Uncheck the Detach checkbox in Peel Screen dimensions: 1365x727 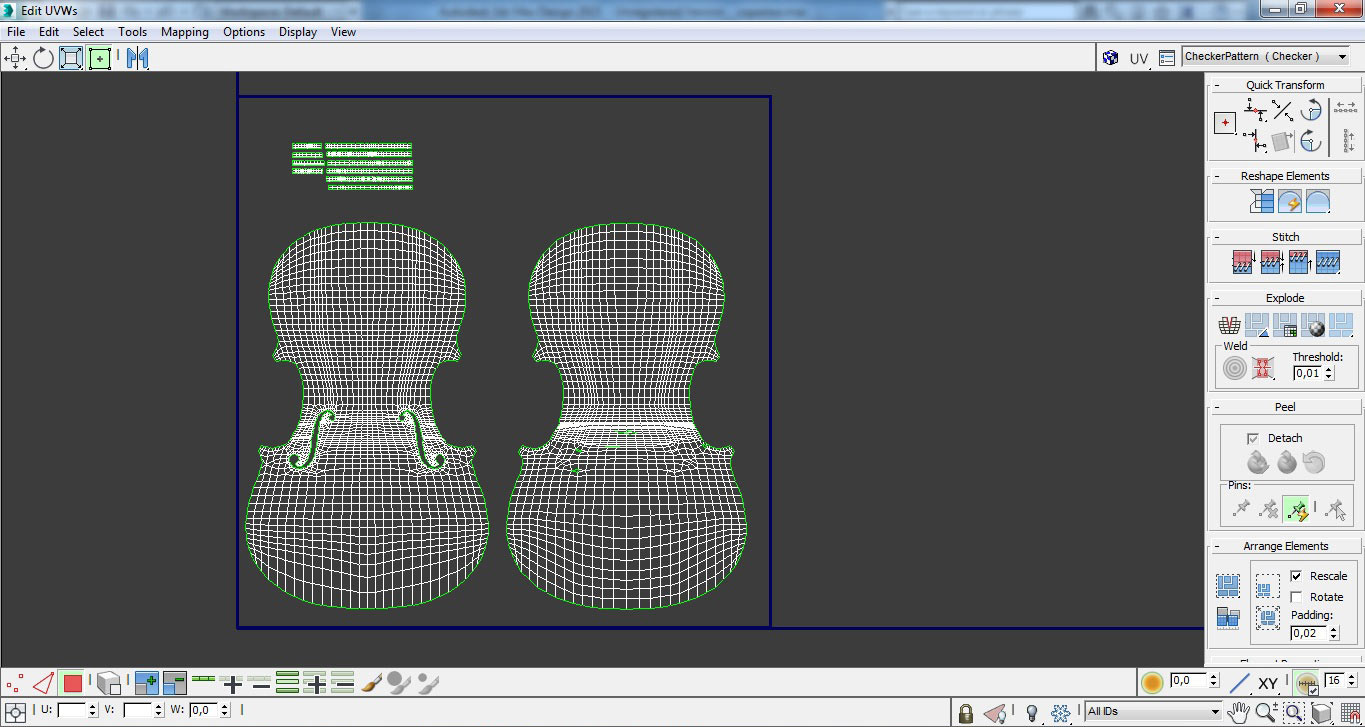coord(1253,438)
